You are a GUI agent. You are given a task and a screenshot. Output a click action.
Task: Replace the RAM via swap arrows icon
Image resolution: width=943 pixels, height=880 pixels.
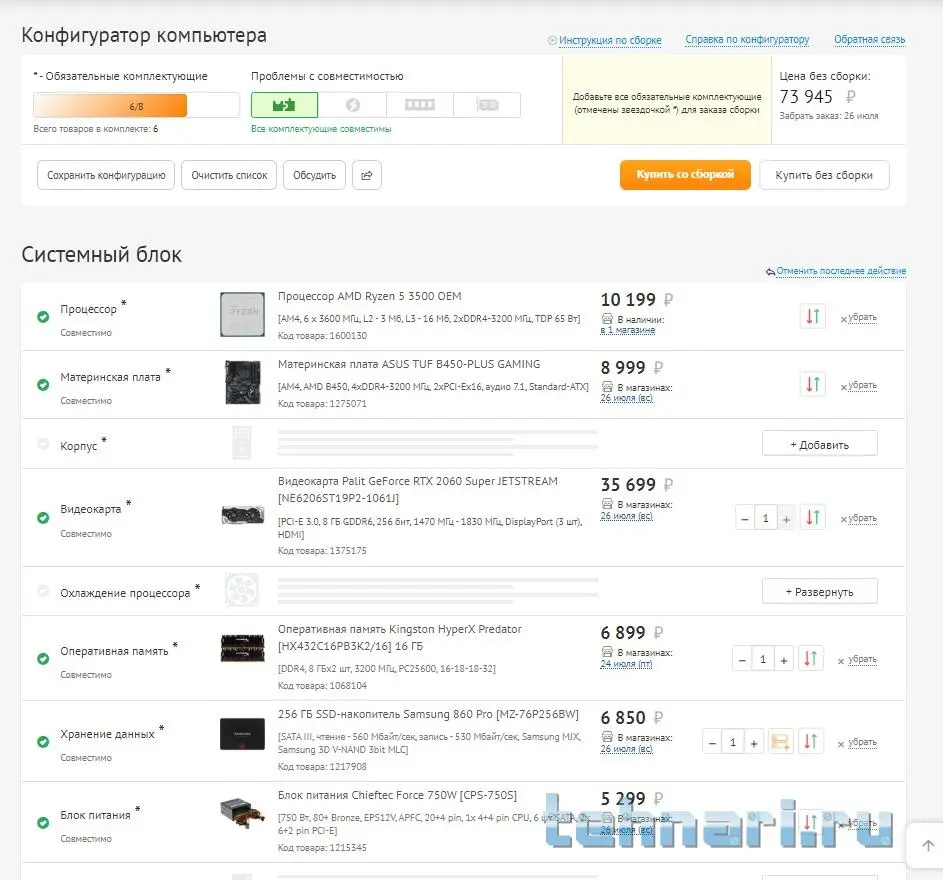[x=810, y=659]
